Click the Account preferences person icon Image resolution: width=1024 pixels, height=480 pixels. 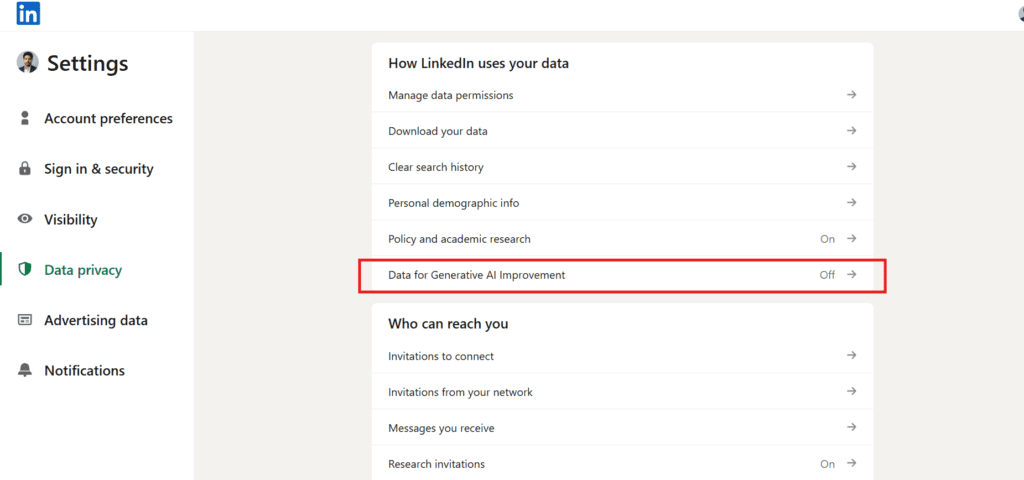[25, 118]
